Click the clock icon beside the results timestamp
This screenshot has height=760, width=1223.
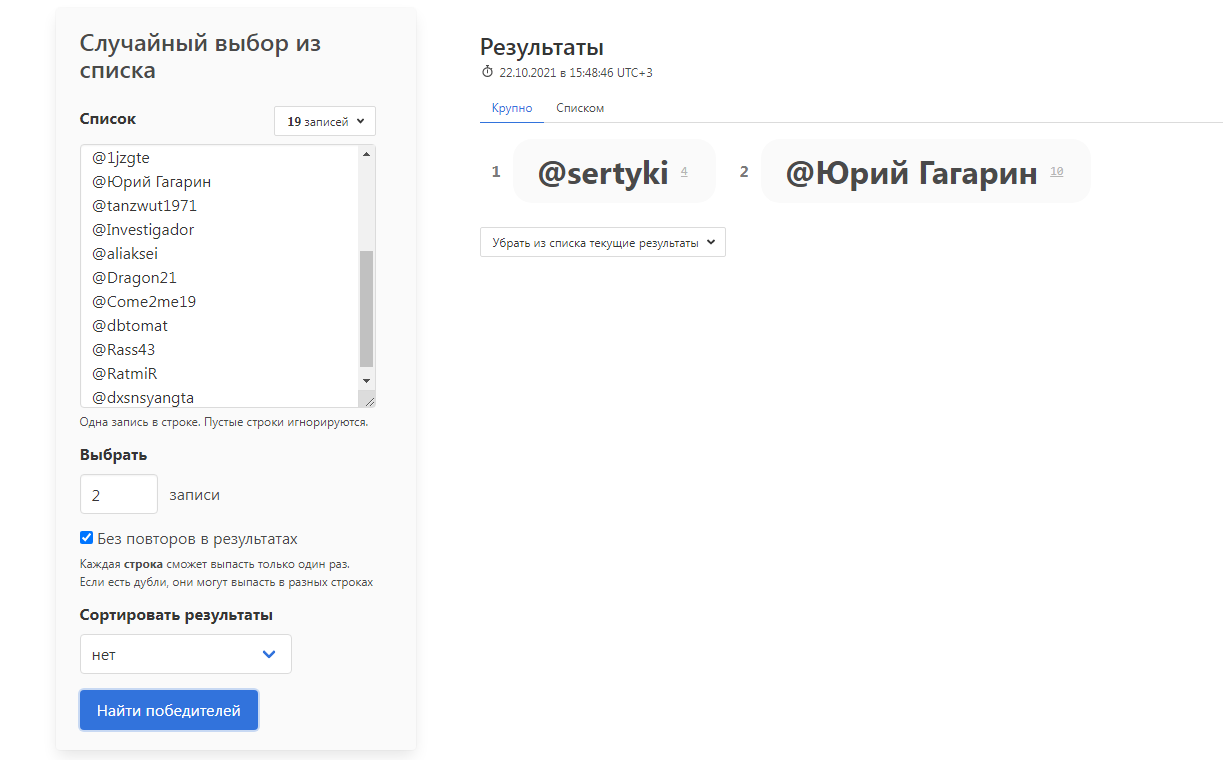[487, 72]
